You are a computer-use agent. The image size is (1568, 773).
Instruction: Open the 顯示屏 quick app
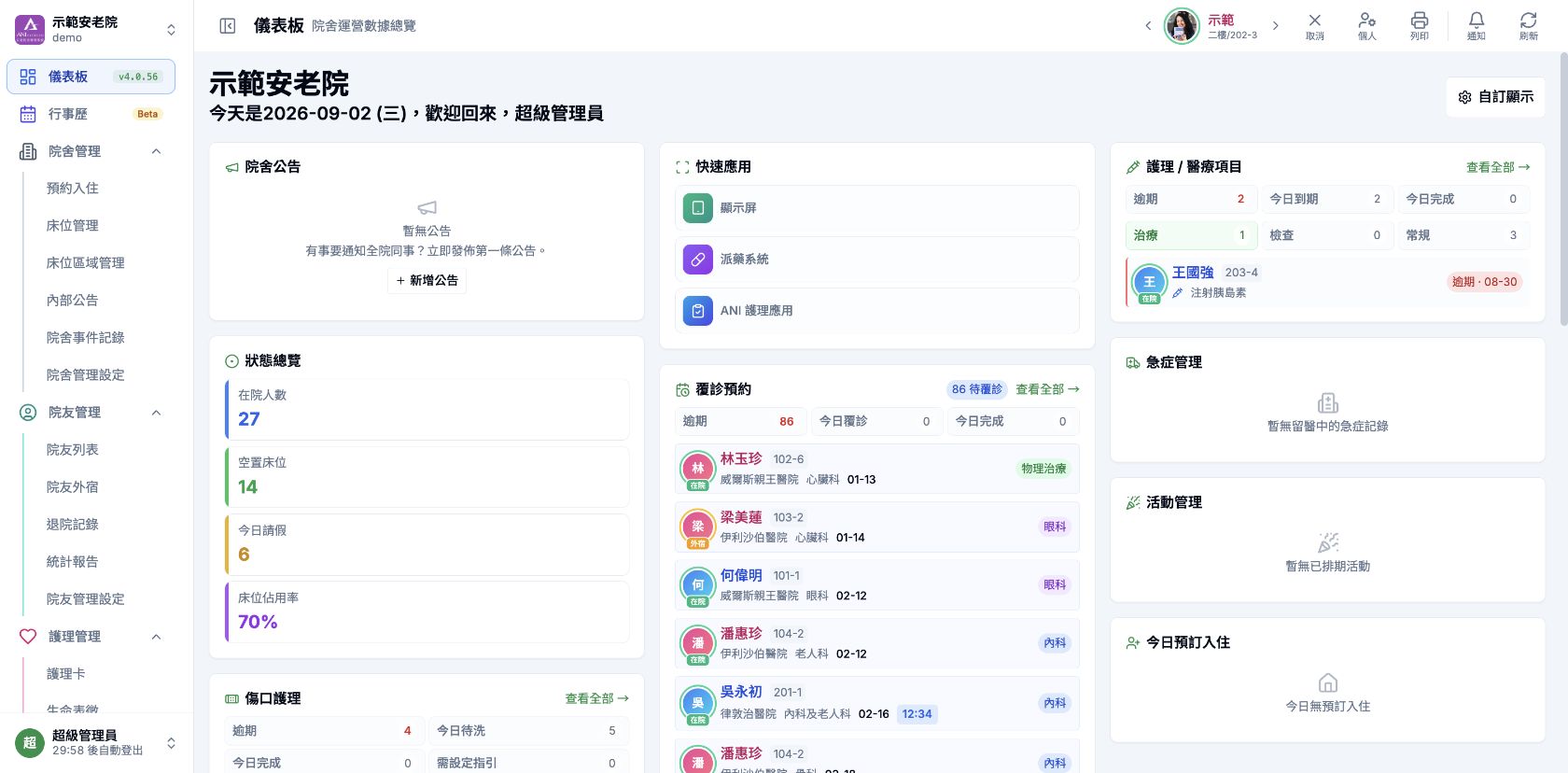876,208
